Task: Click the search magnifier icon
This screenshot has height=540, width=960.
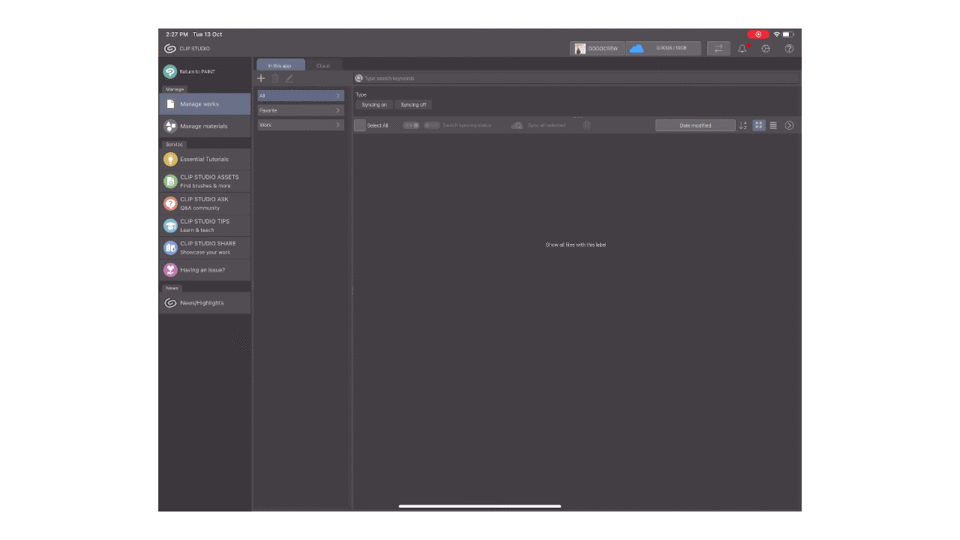Action: 359,78
